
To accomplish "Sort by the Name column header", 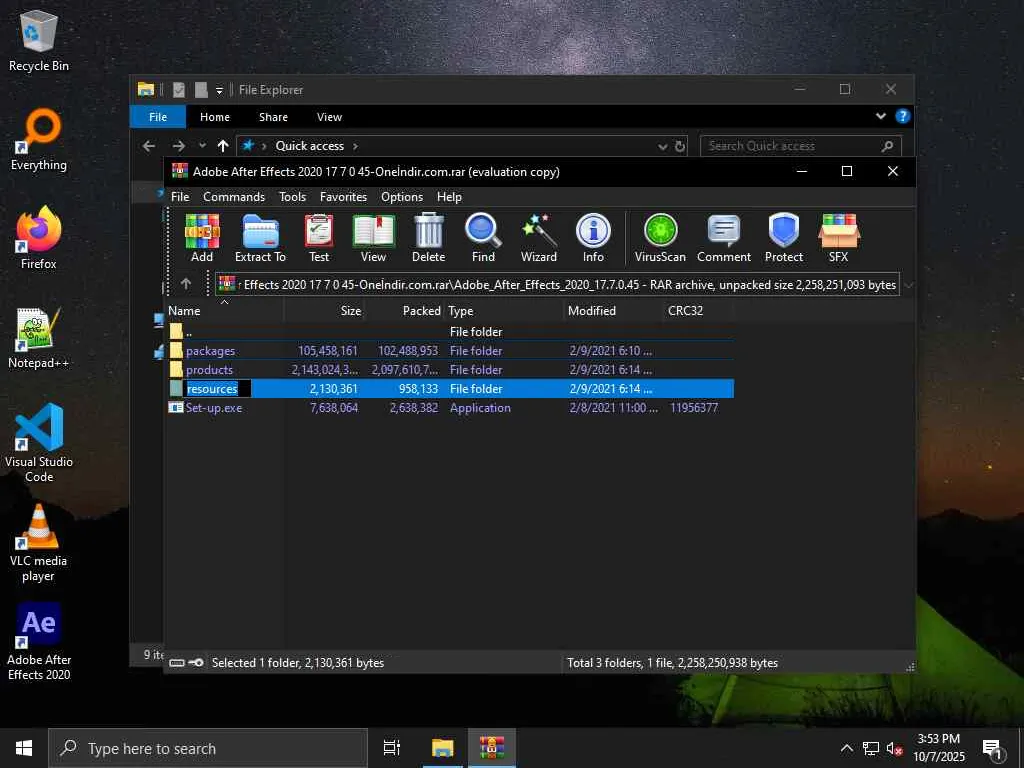I will coord(224,311).
